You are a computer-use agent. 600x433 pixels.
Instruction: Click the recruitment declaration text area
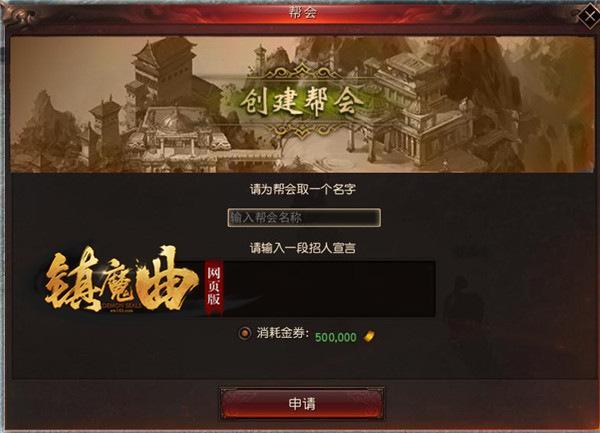329,289
